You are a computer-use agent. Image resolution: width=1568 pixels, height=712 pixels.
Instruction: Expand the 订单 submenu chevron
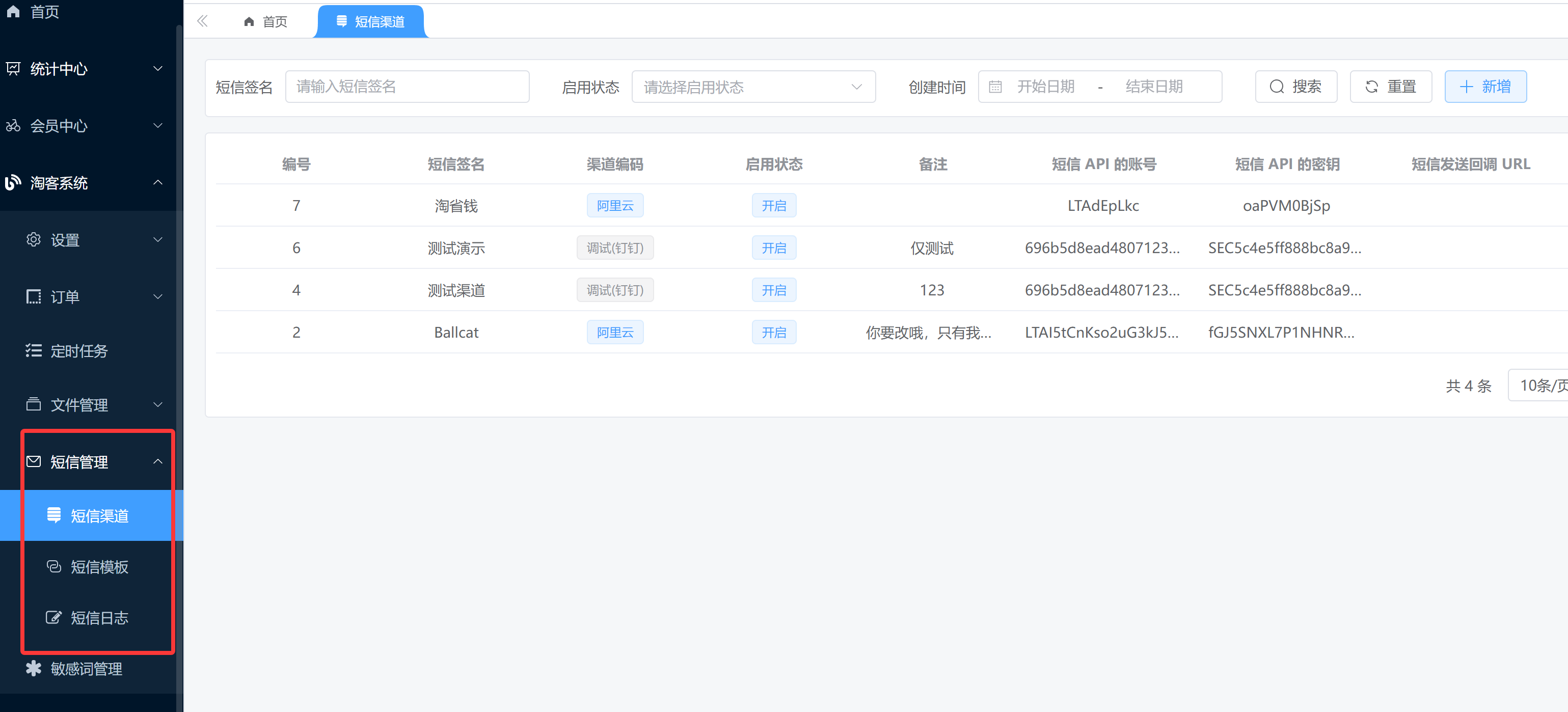click(158, 297)
